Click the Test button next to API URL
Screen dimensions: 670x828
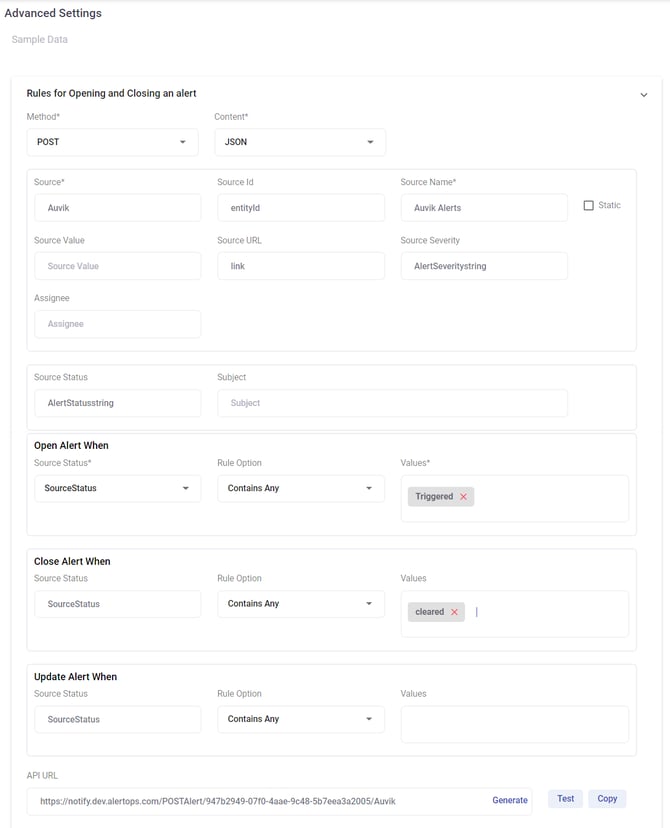[565, 799]
